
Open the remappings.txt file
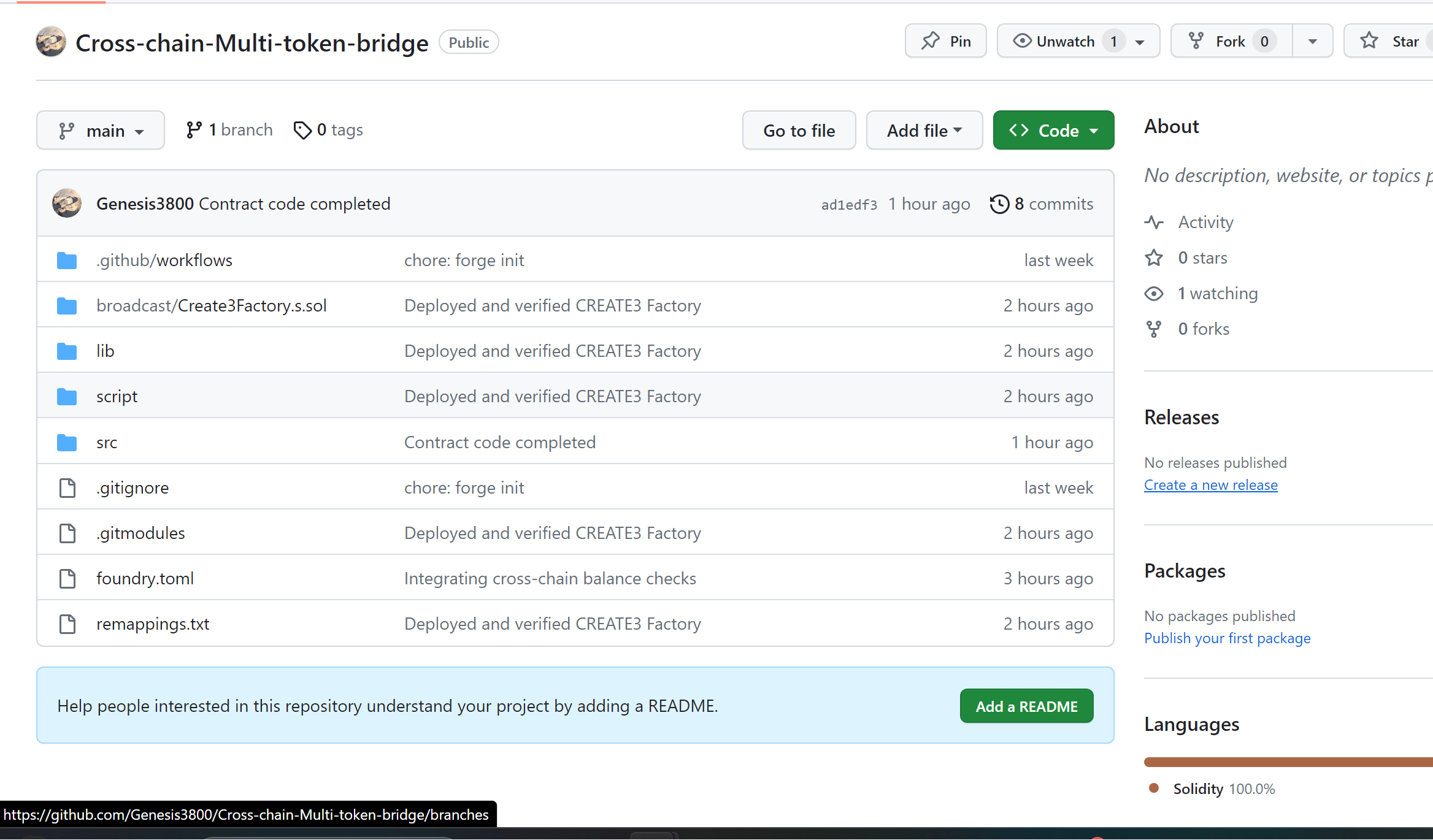tap(153, 624)
